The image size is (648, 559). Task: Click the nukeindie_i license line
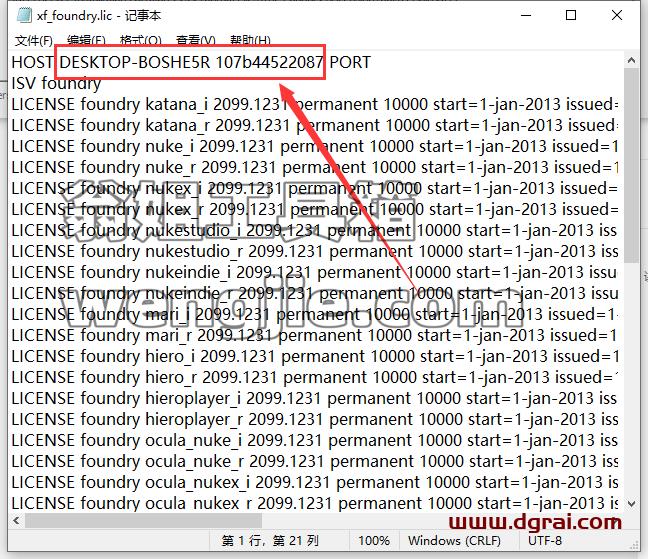click(x=315, y=273)
